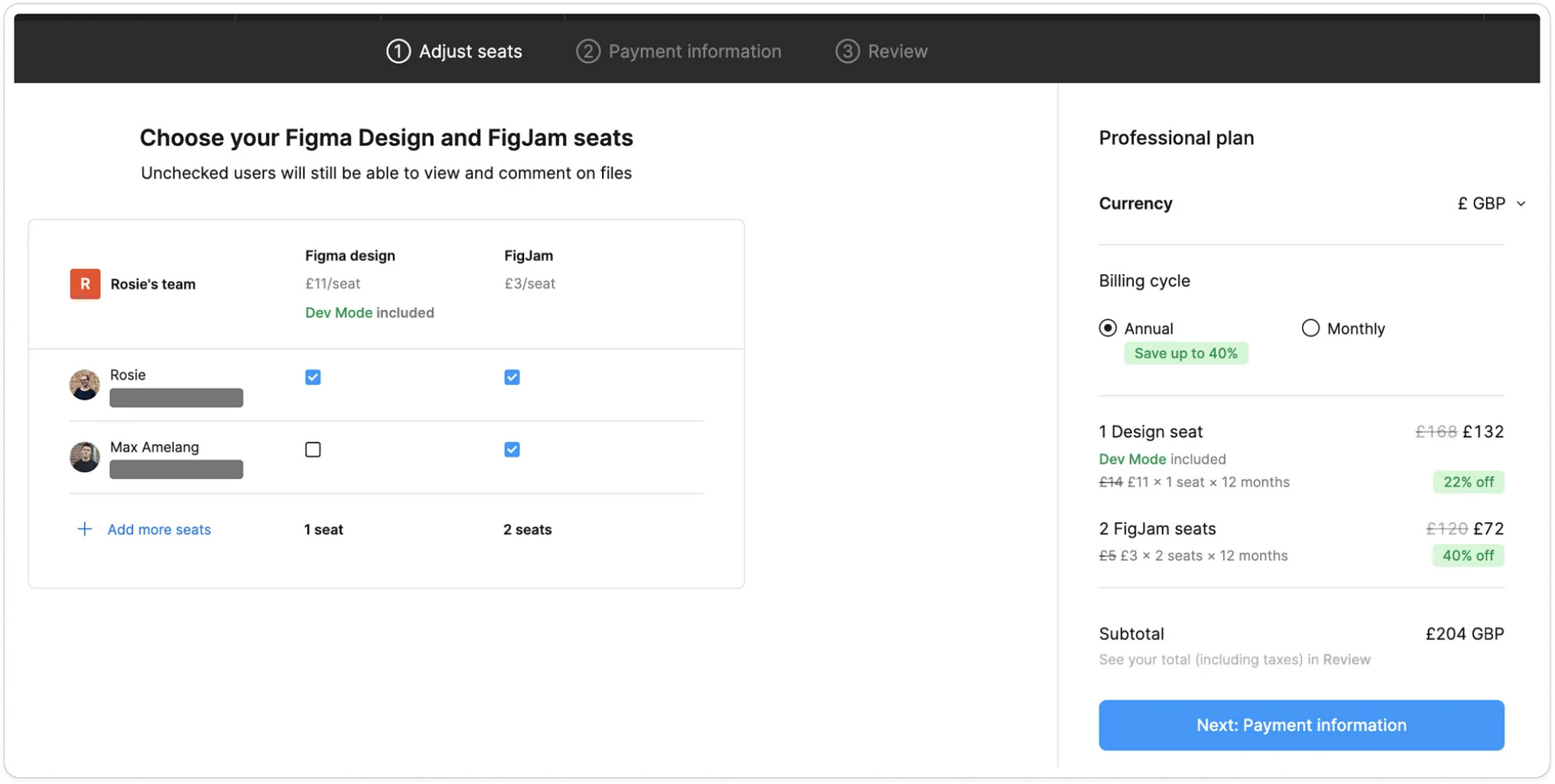Click Next: Payment information button
Screen dimensions: 1555x784
pyautogui.click(x=1301, y=725)
